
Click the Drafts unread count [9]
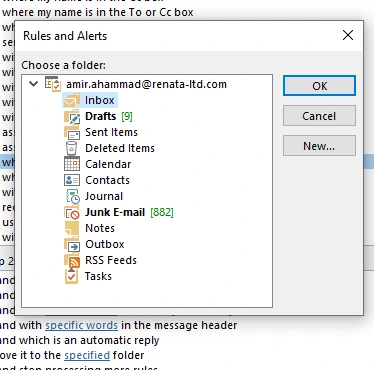127,116
